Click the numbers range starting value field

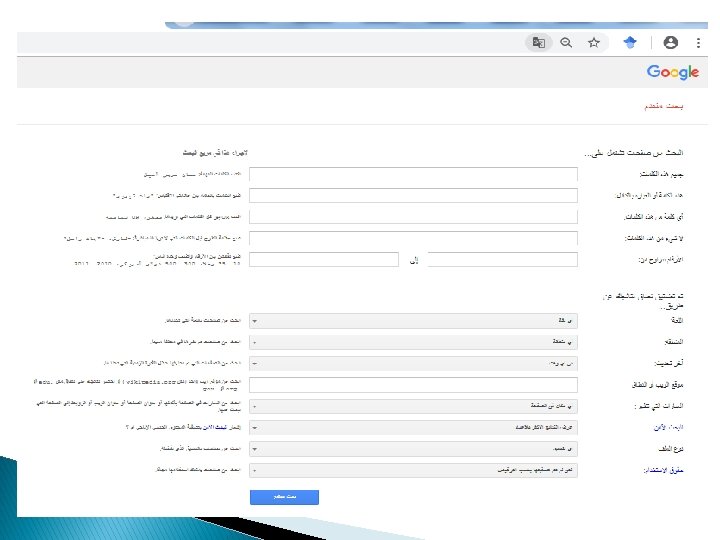tap(502, 259)
